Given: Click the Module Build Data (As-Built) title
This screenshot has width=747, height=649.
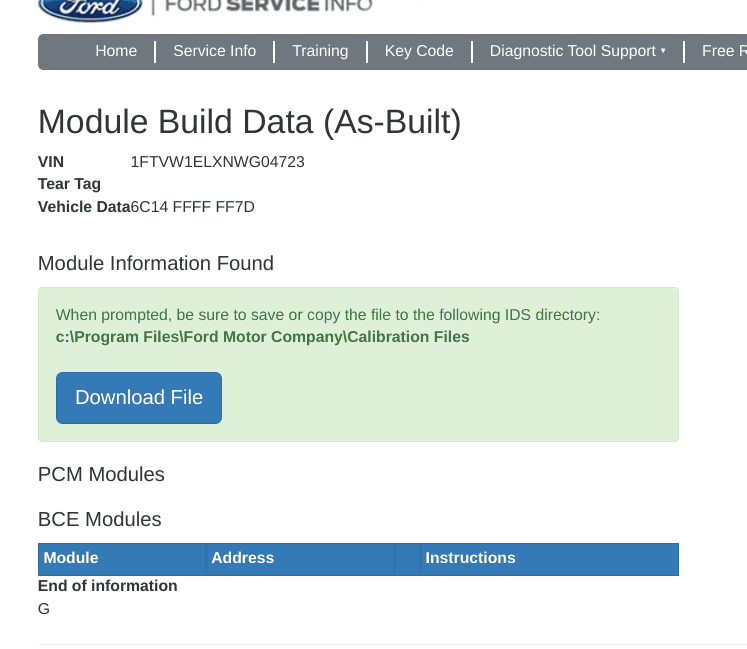Looking at the screenshot, I should click(x=250, y=122).
